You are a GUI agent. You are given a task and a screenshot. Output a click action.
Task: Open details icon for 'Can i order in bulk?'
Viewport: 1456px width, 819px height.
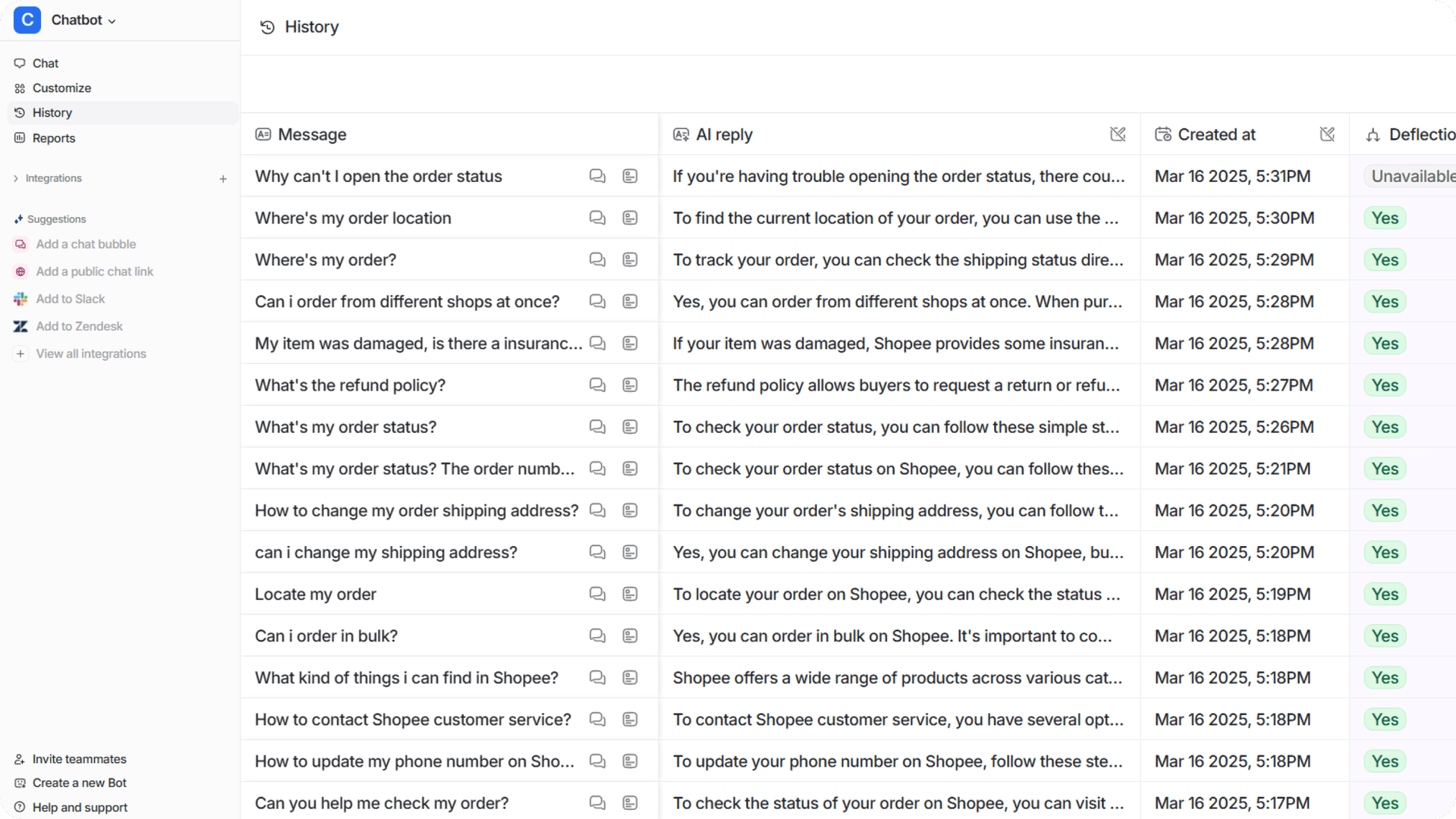[630, 635]
